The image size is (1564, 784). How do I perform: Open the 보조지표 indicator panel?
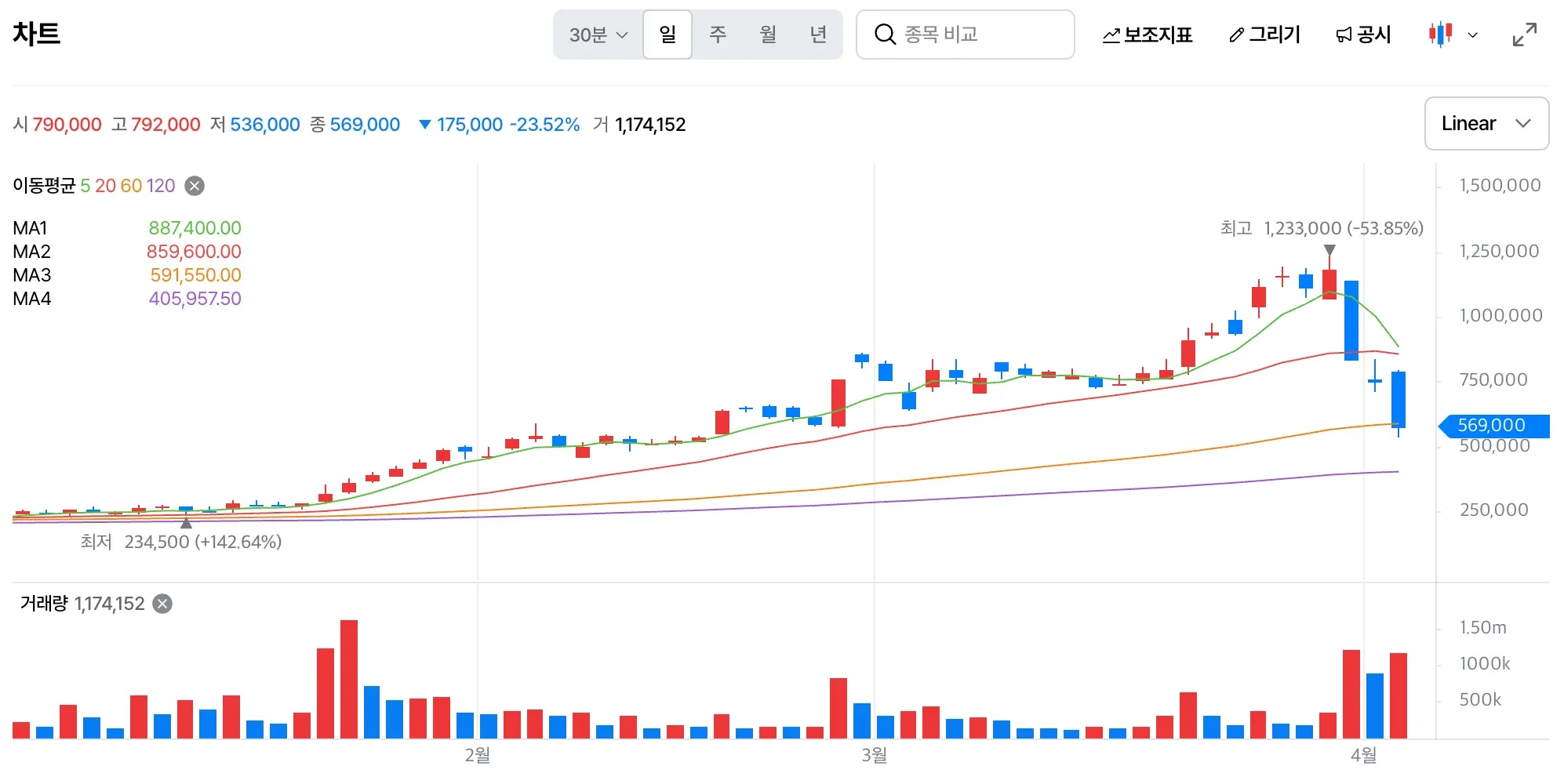click(x=1146, y=34)
